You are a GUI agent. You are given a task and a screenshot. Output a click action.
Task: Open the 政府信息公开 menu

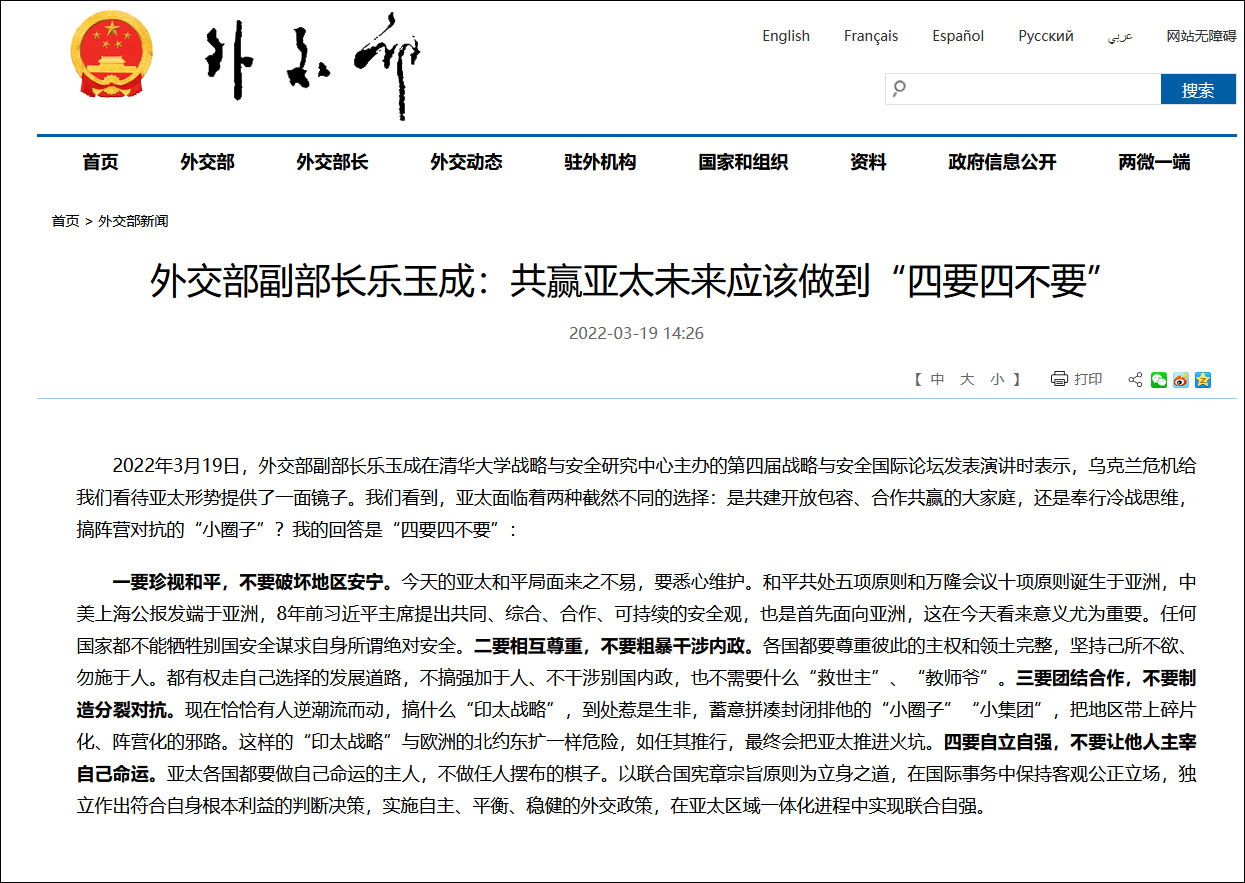coord(1001,162)
